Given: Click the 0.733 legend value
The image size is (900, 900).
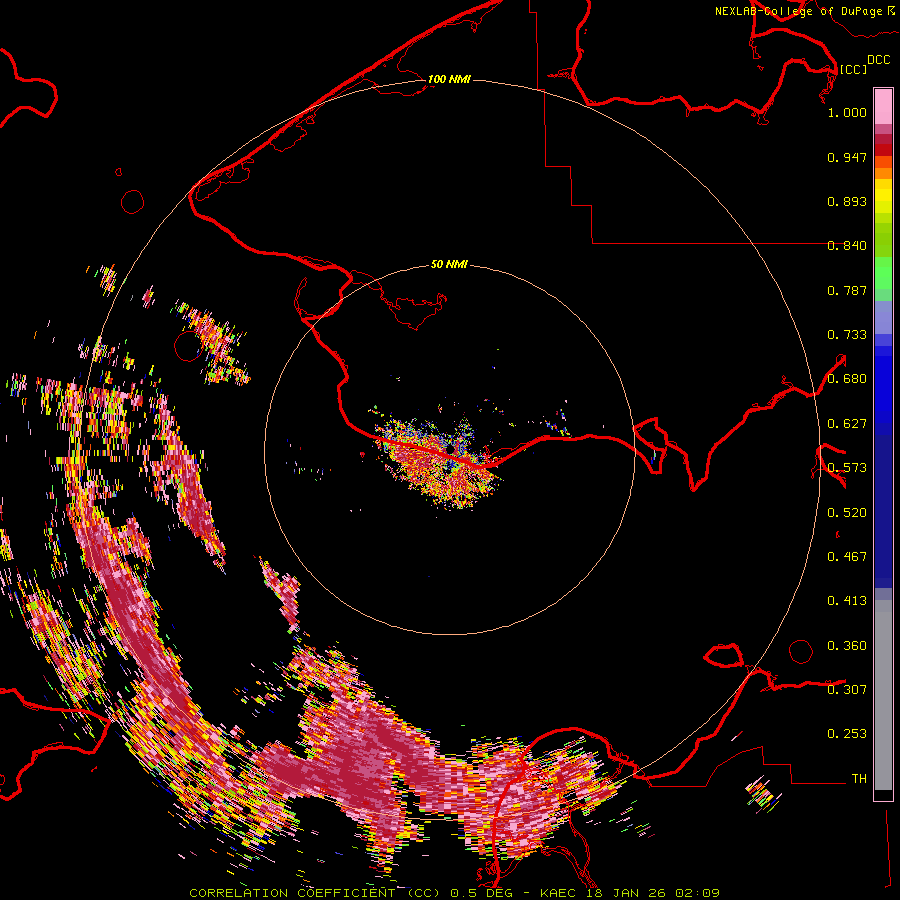Looking at the screenshot, I should click(x=847, y=335).
